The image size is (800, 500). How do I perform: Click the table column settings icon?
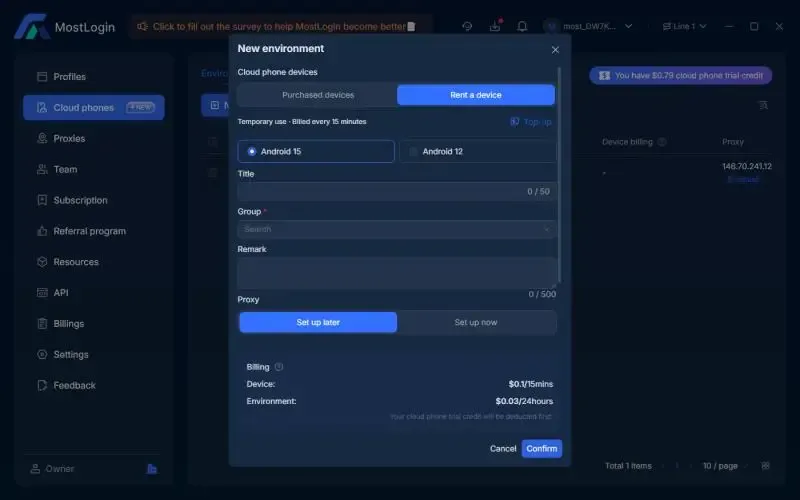coord(763,105)
